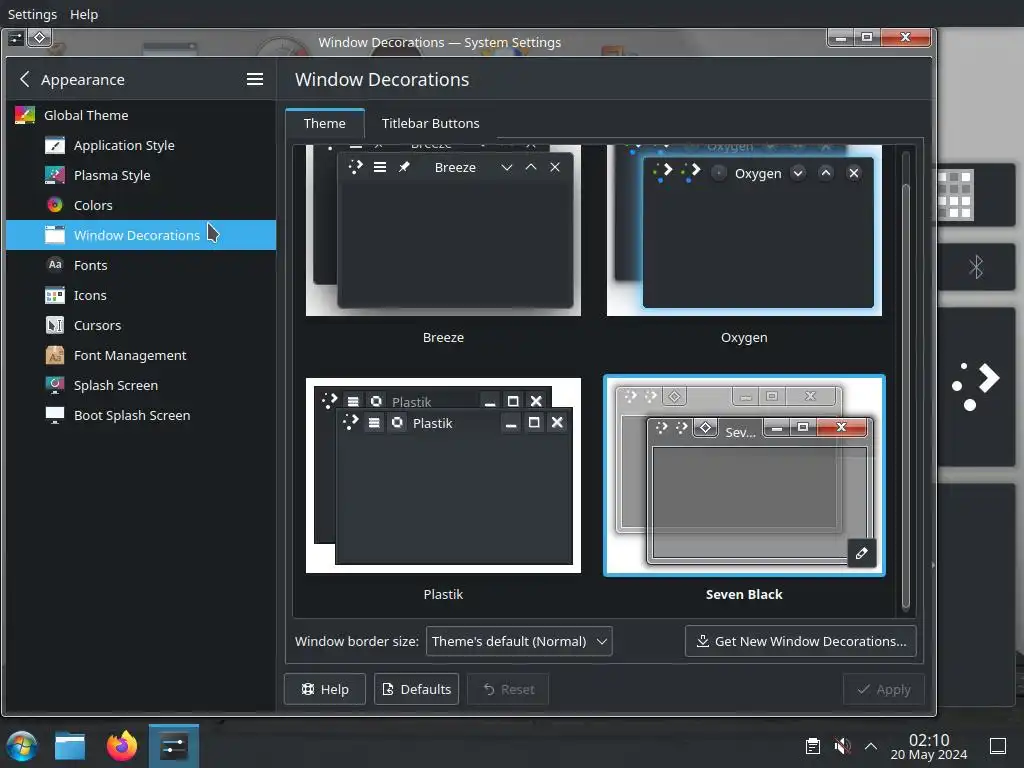Click the show desktop button
Screen dimensions: 1024x768
[997, 746]
